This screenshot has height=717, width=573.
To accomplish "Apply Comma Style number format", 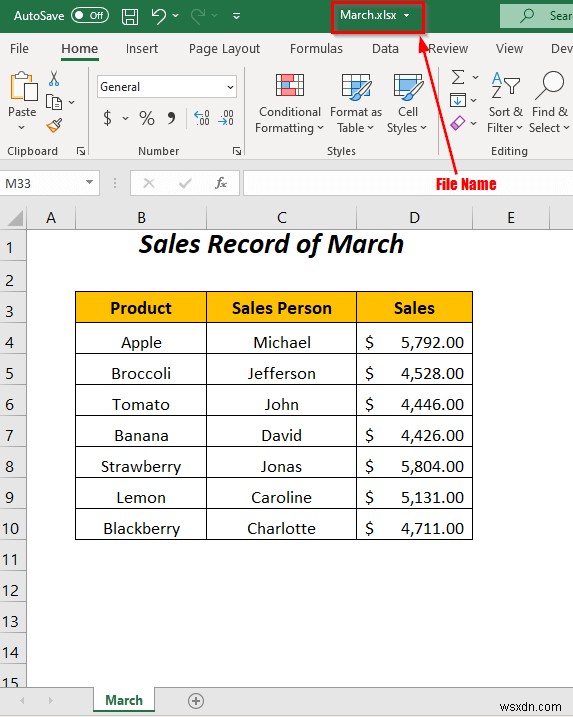I will coord(171,118).
